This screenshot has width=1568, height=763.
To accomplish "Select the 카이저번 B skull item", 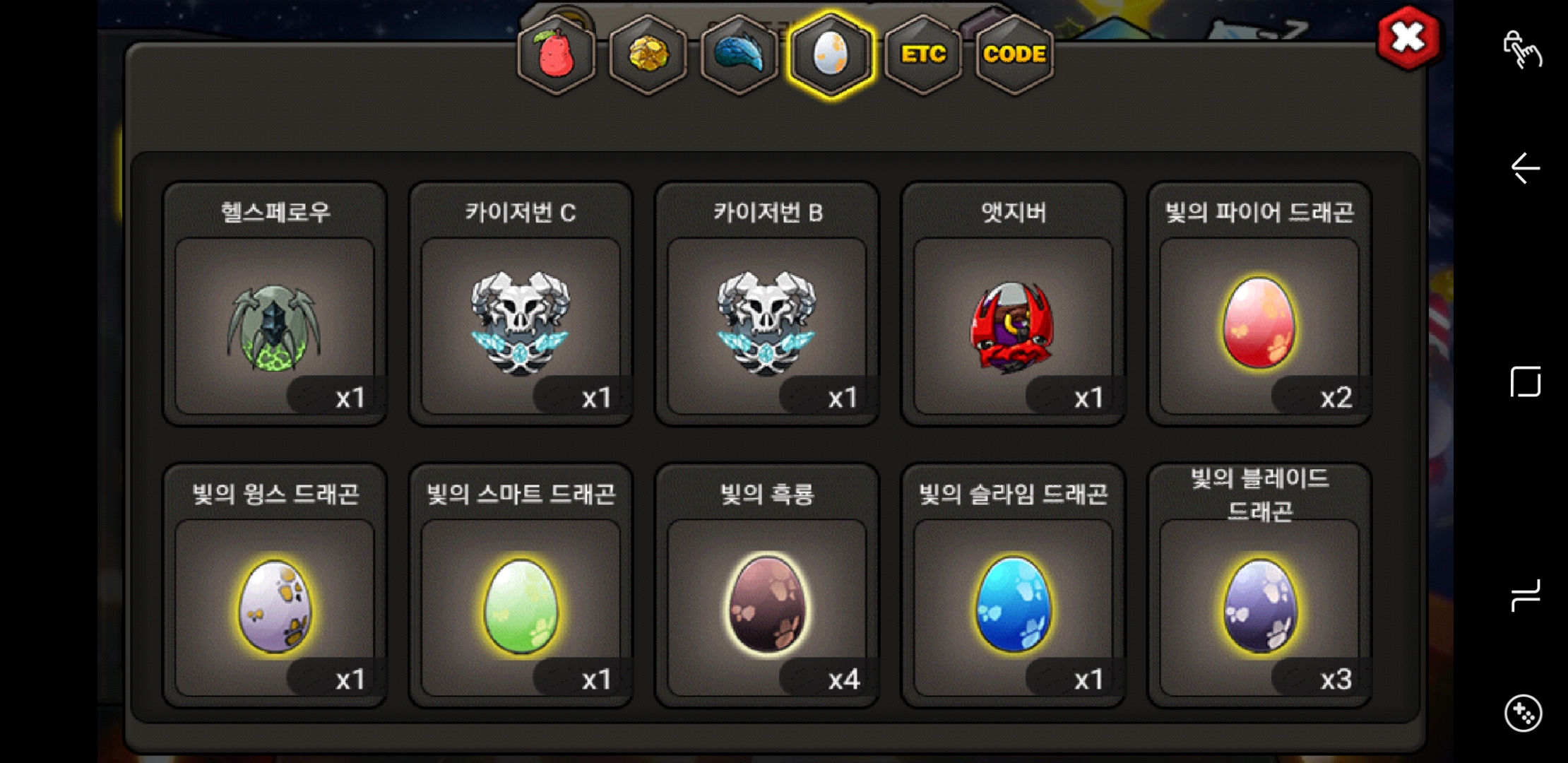I will (767, 304).
